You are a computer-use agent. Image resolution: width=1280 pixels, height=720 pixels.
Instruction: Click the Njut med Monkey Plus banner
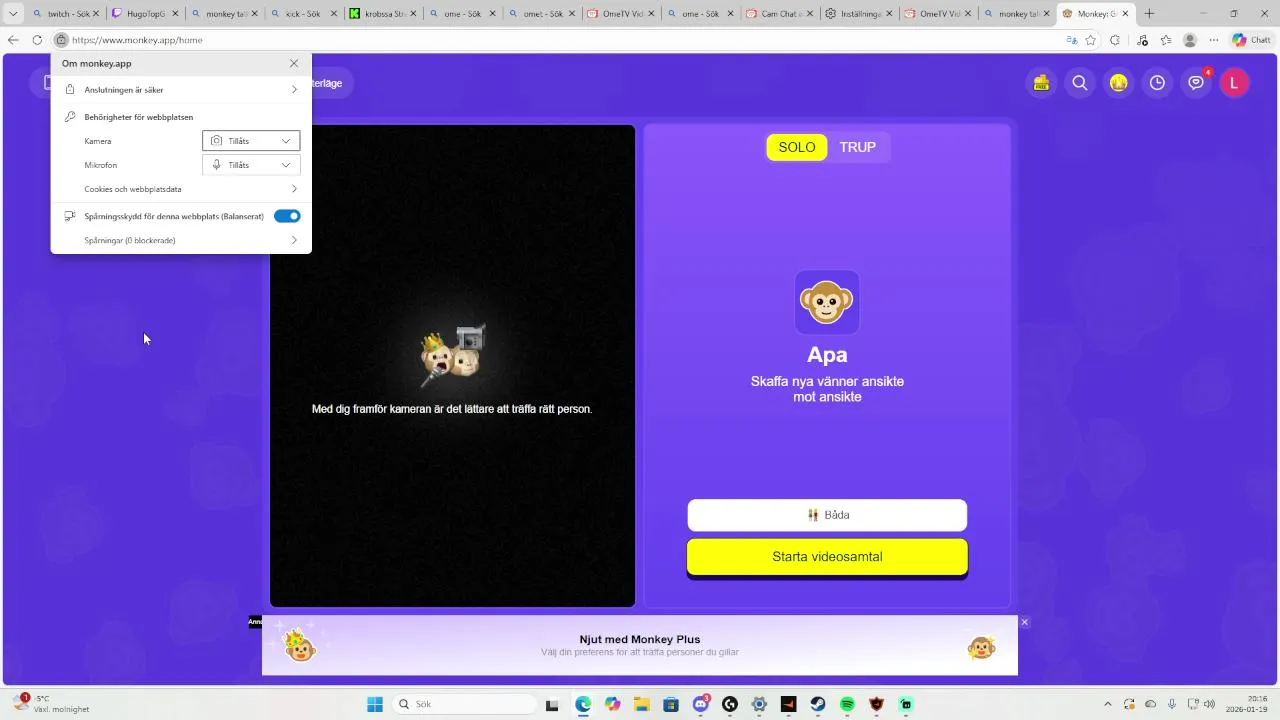point(640,645)
